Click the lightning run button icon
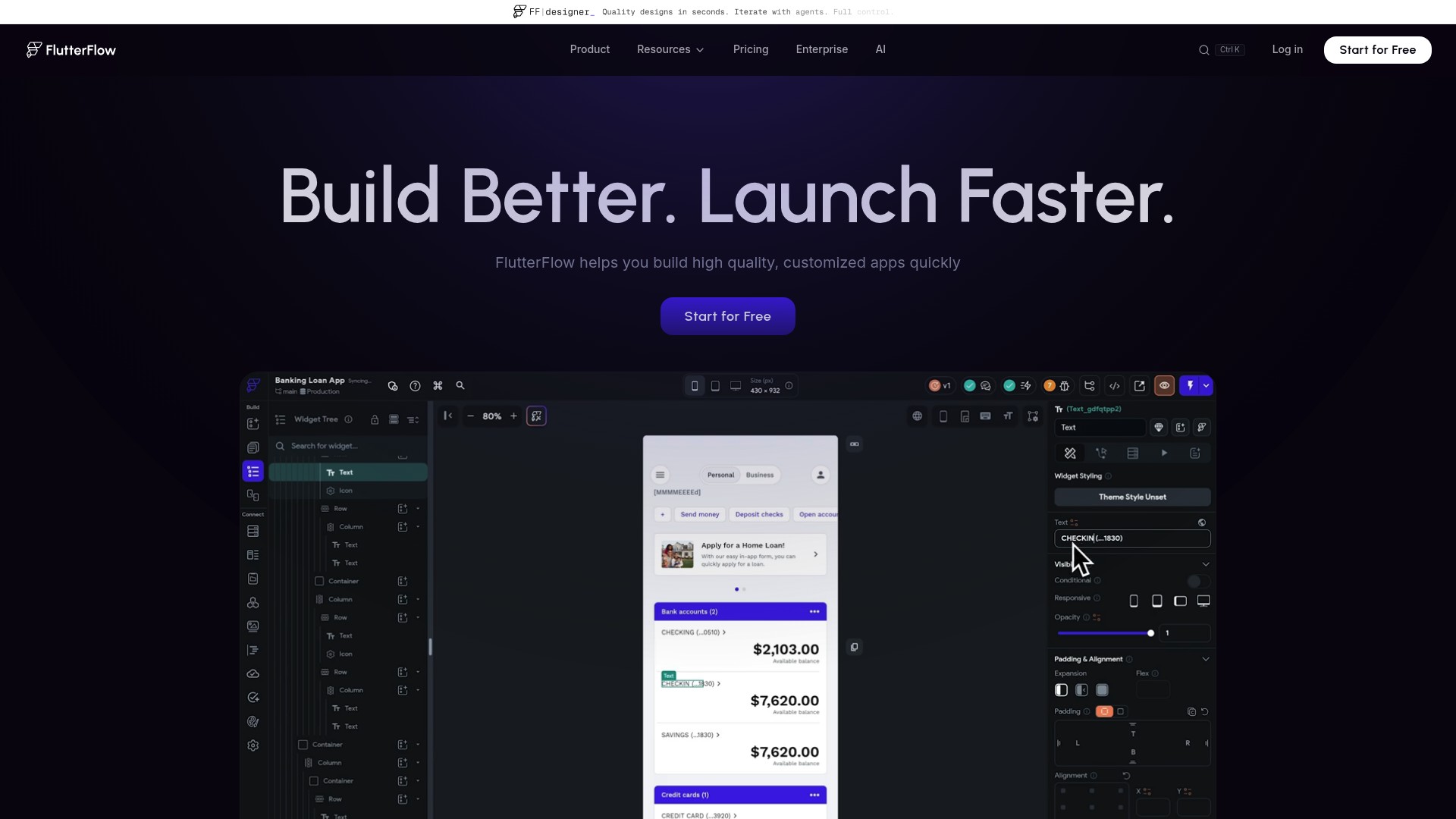Image resolution: width=1456 pixels, height=819 pixels. pyautogui.click(x=1191, y=386)
